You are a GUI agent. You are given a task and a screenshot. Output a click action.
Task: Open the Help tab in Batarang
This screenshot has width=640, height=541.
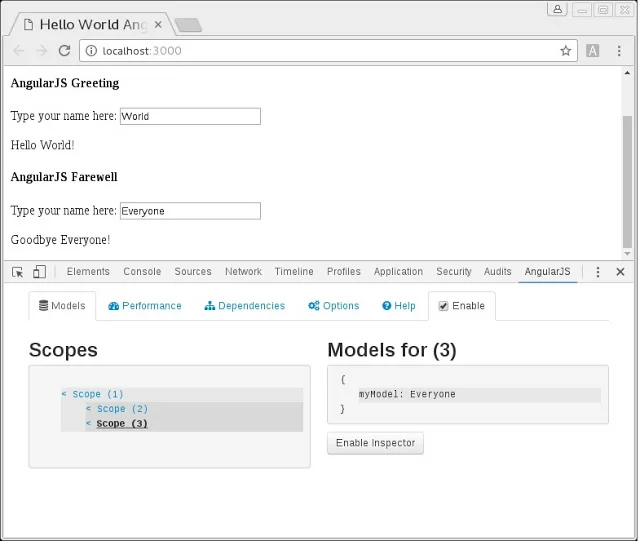click(398, 306)
